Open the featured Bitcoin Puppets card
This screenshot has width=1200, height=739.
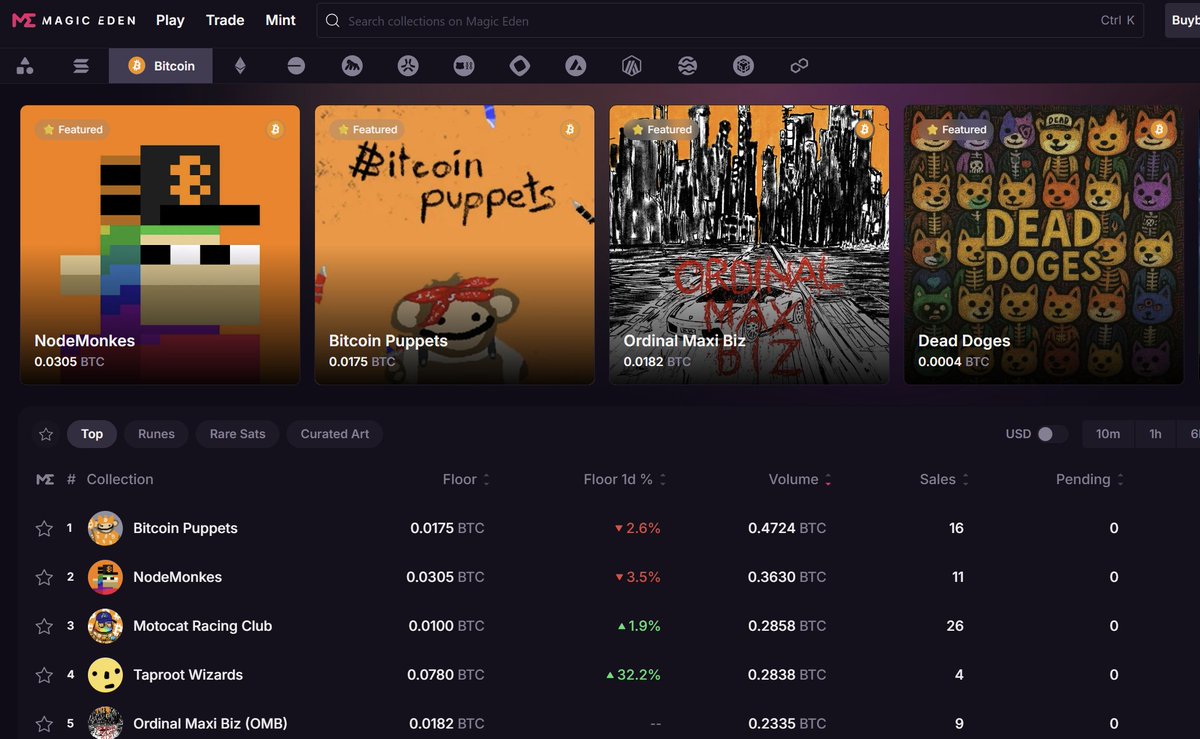455,245
